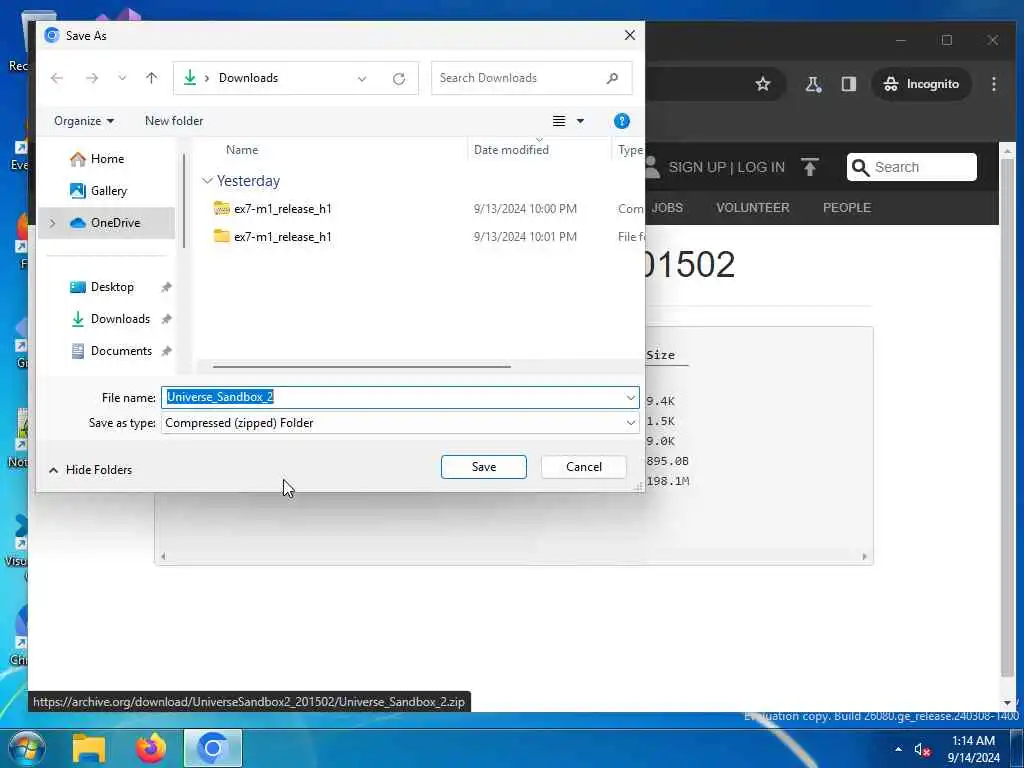The height and width of the screenshot is (768, 1024).
Task: Toggle Chrome side panel icon
Action: click(x=848, y=84)
